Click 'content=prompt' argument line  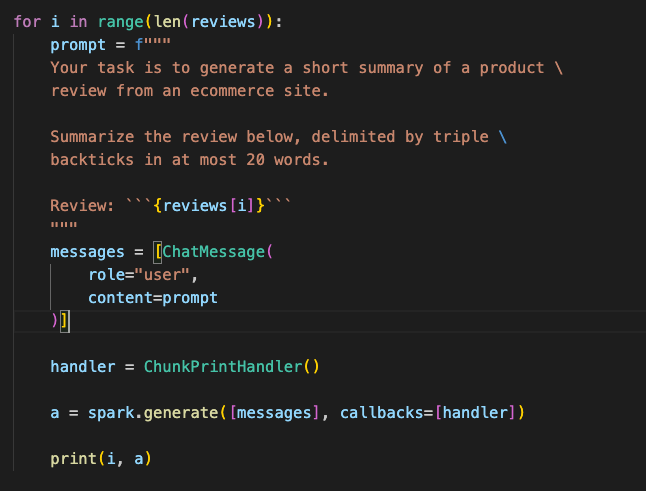click(x=153, y=298)
